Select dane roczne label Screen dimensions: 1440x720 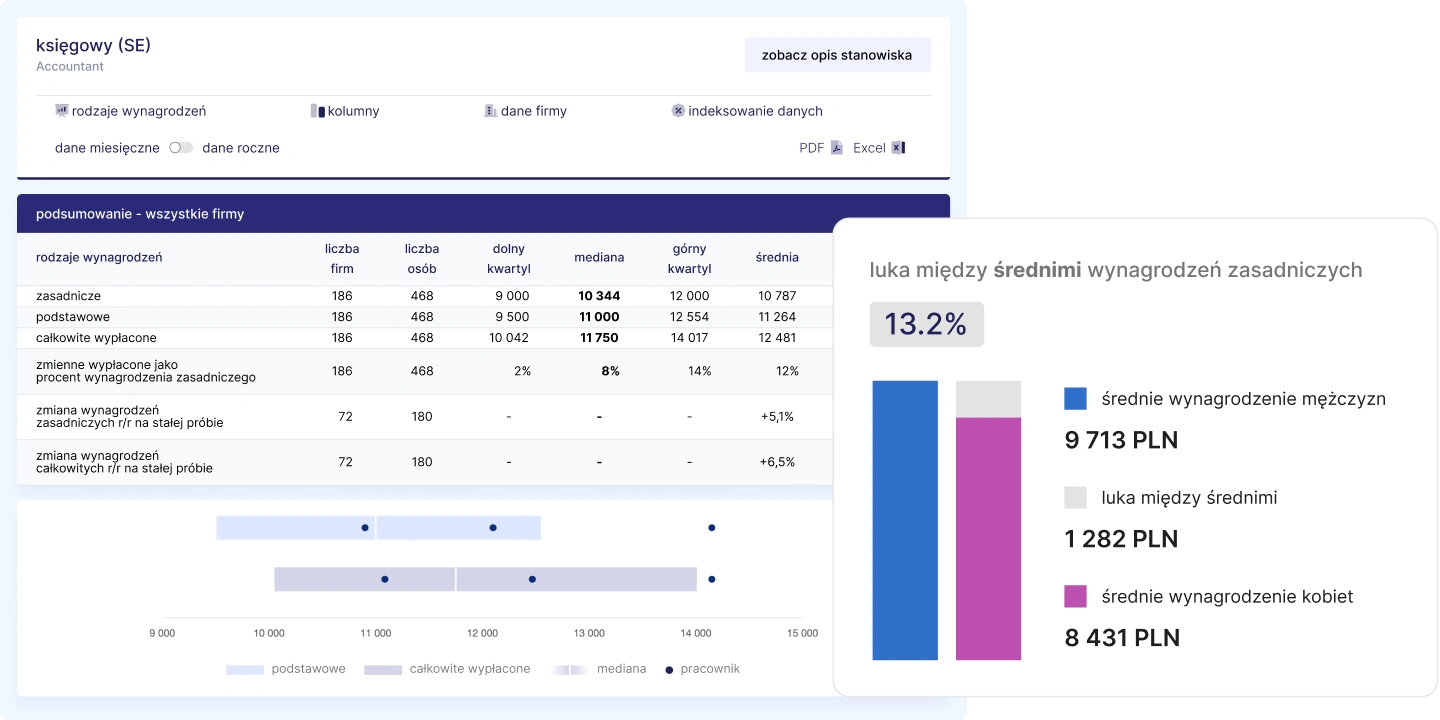[x=241, y=148]
